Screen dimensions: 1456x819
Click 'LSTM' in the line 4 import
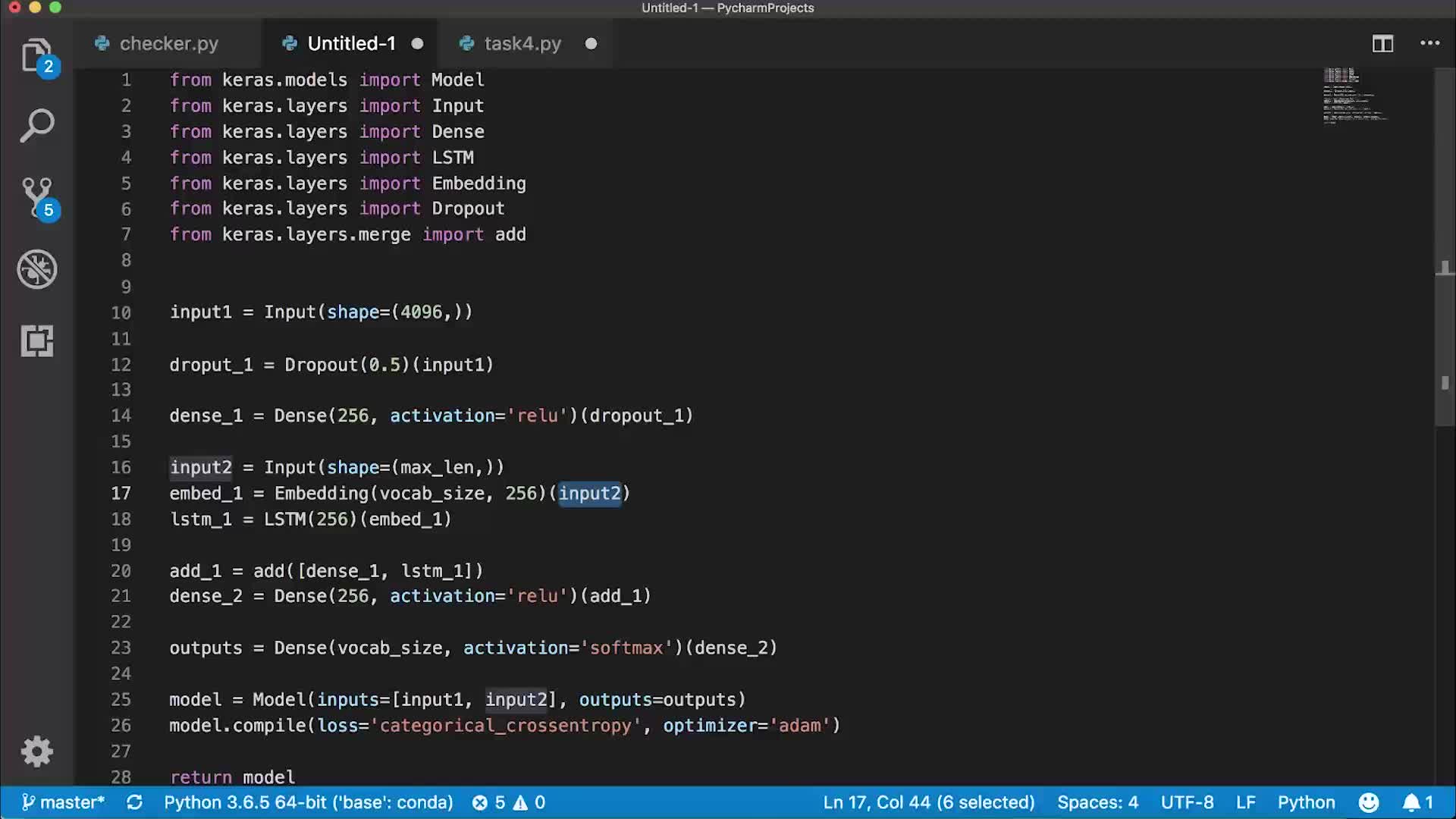[x=453, y=158]
